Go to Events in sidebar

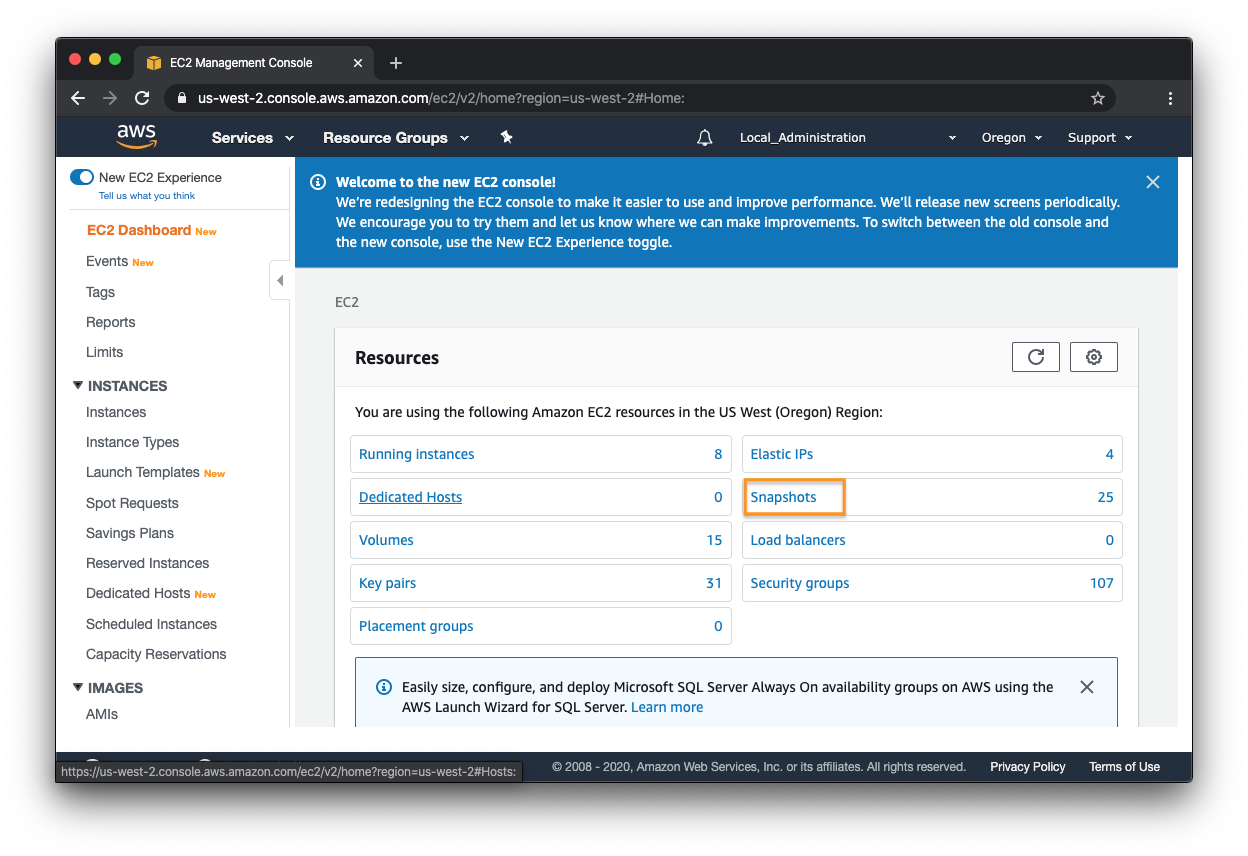[107, 261]
